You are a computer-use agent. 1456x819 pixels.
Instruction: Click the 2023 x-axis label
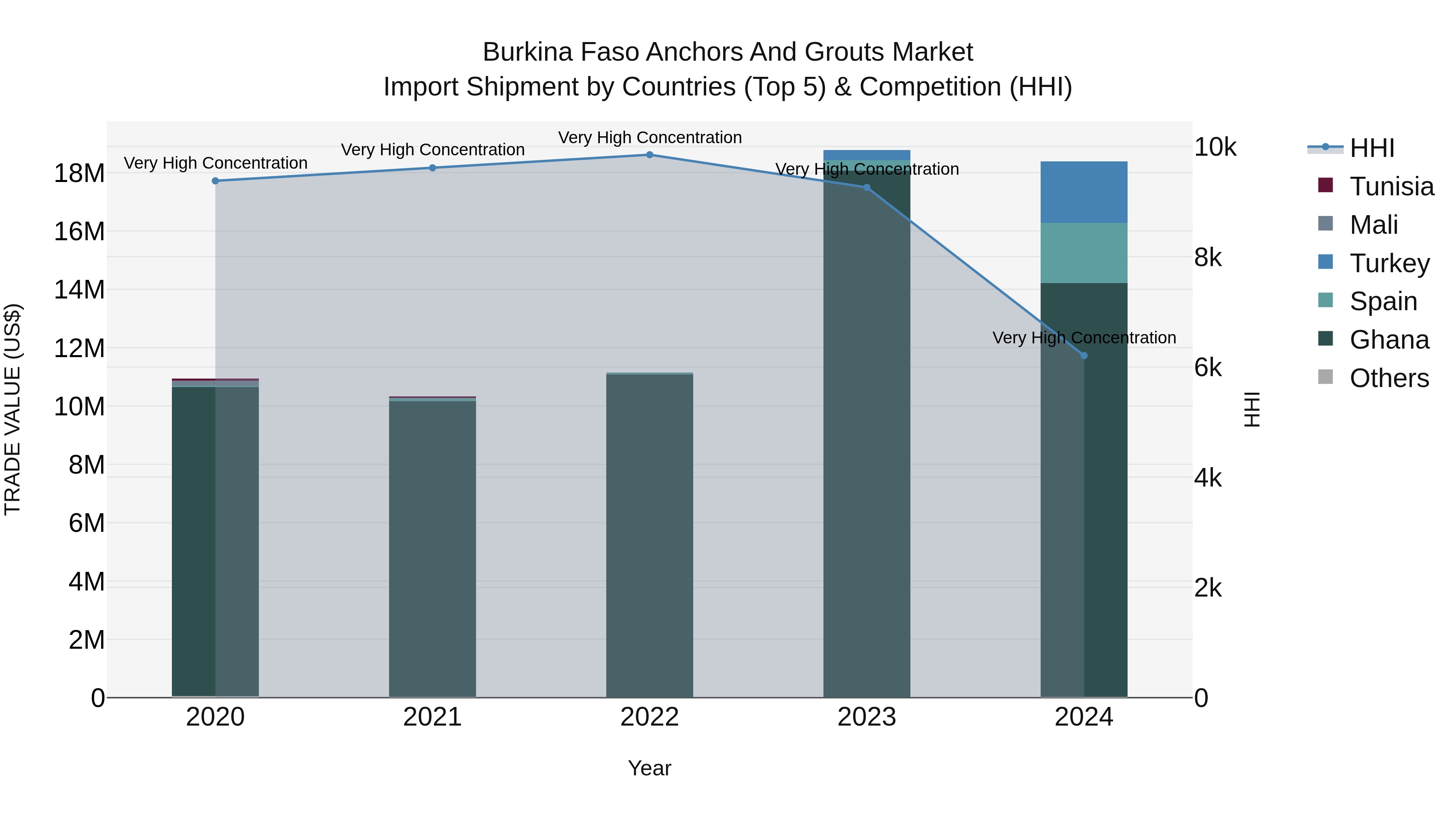point(866,717)
